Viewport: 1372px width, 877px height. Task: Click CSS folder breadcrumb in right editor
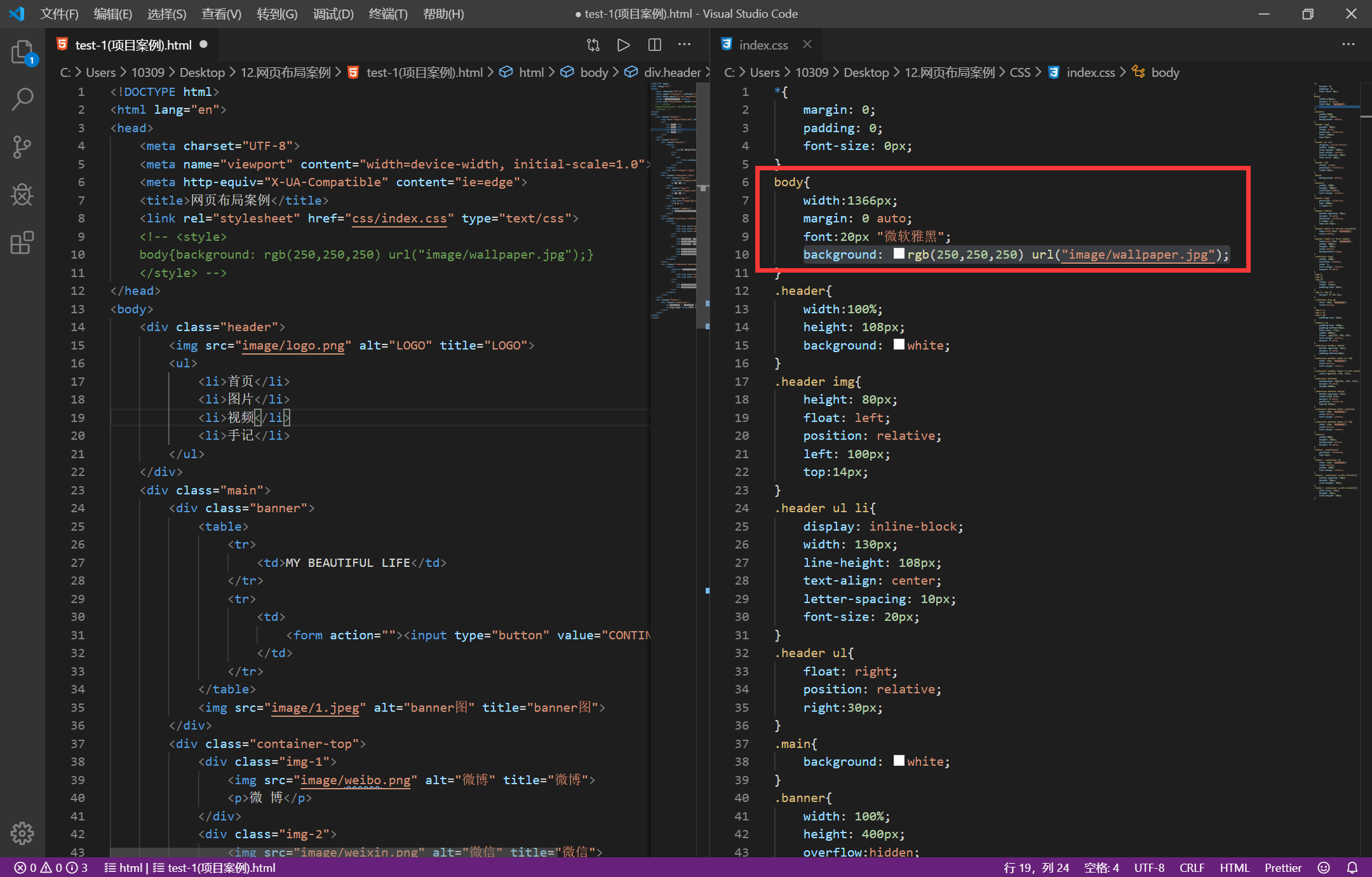[1020, 72]
